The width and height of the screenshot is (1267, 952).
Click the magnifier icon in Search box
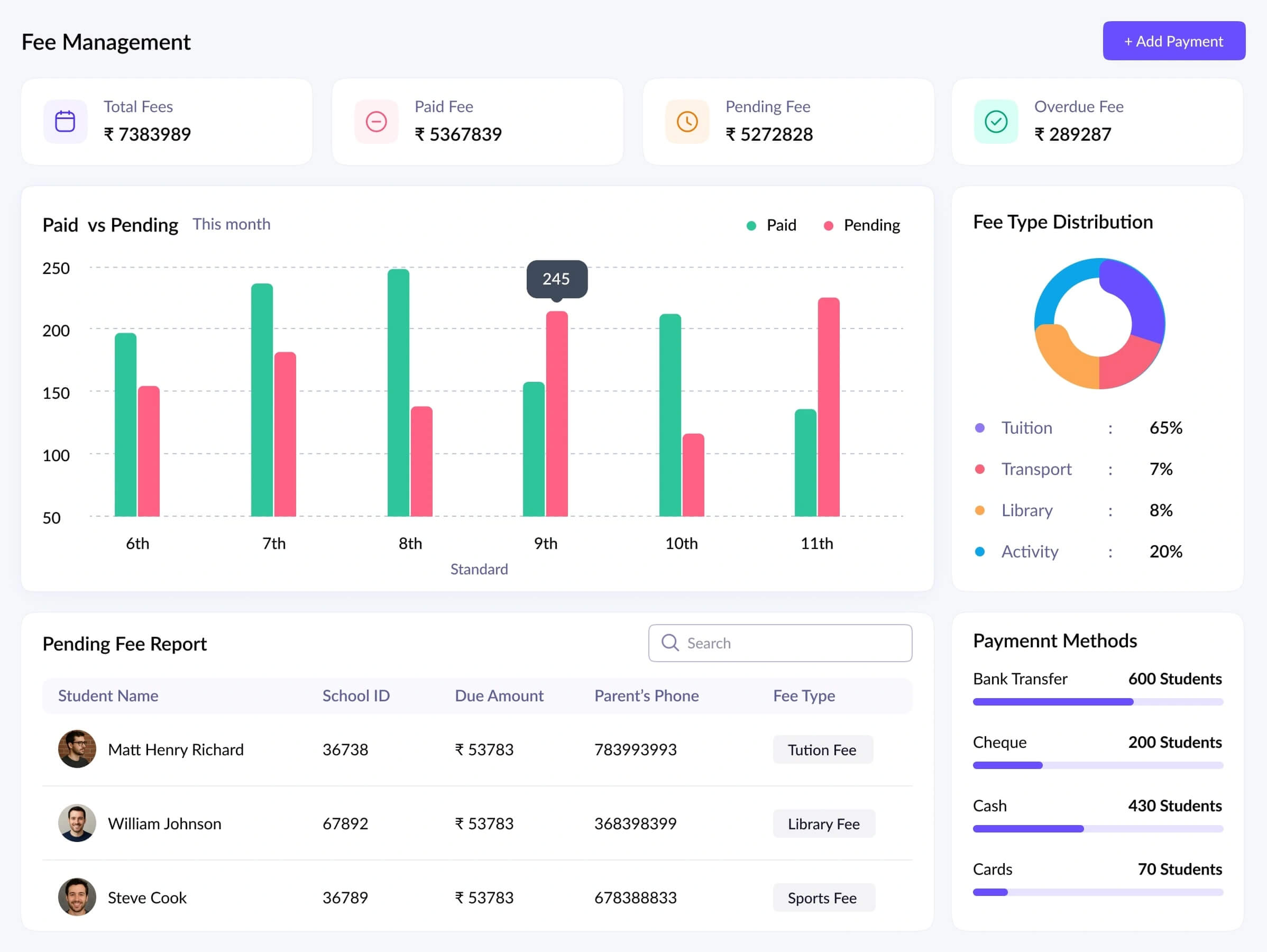[669, 643]
